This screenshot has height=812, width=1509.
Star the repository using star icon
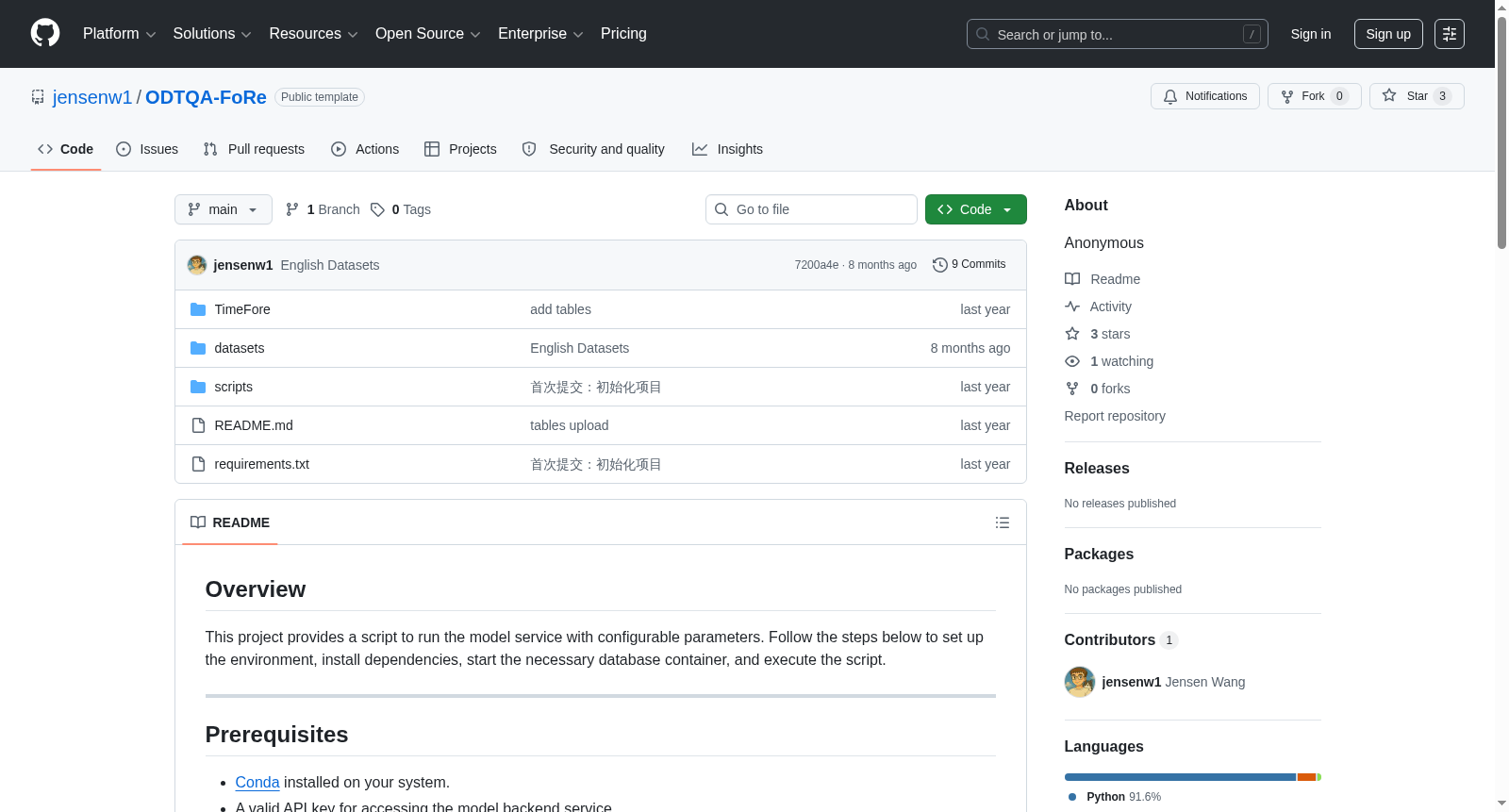click(1389, 95)
